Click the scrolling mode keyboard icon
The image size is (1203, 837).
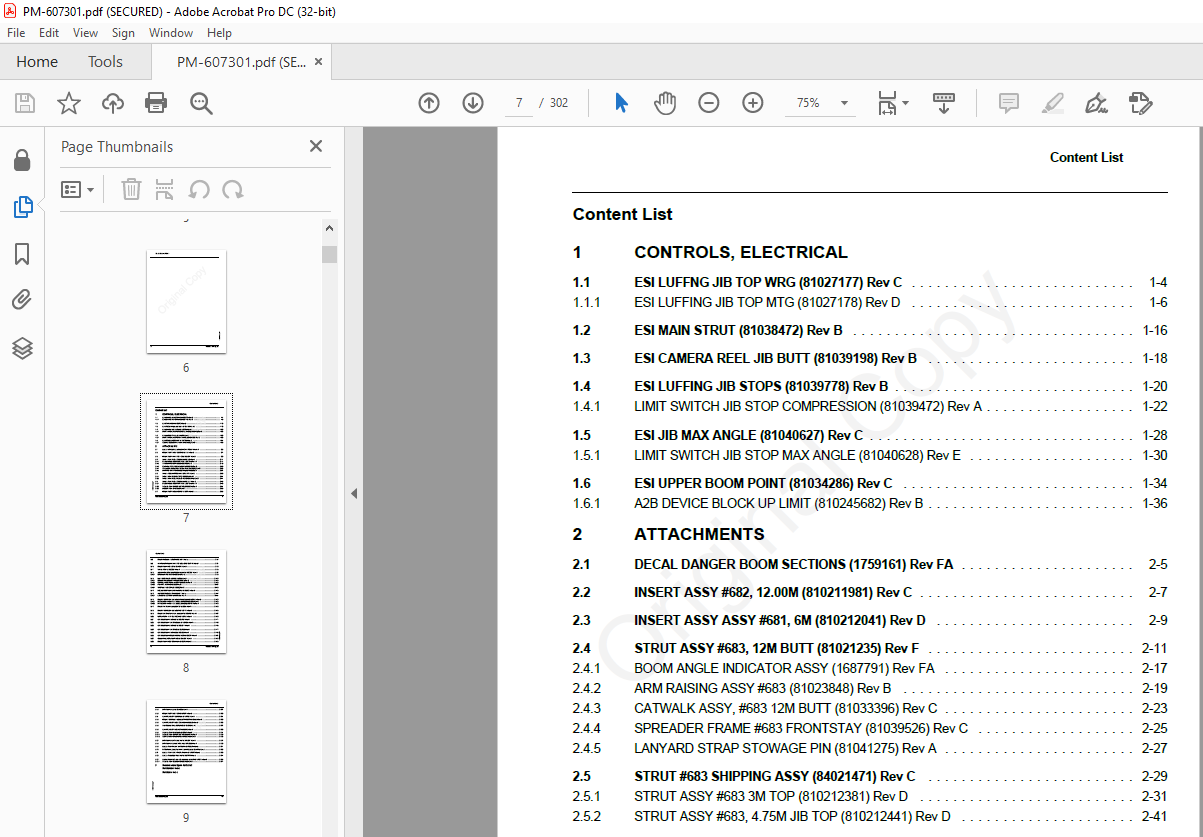coord(944,103)
